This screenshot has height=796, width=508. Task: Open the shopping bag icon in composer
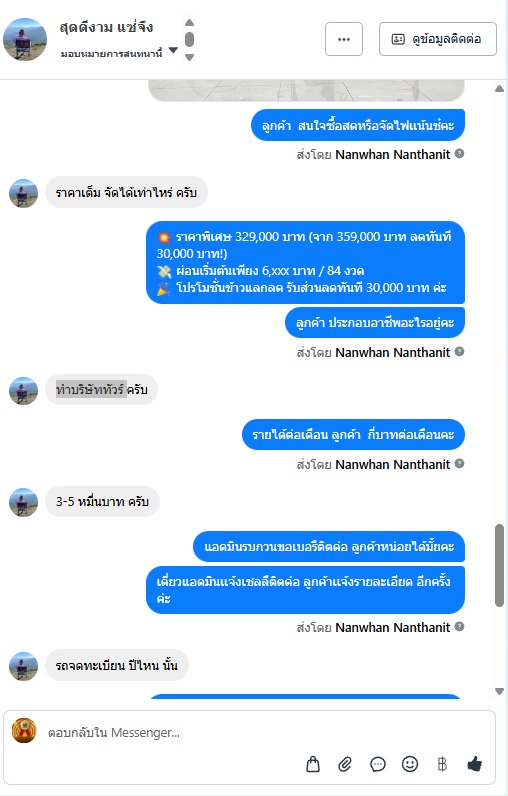[313, 764]
